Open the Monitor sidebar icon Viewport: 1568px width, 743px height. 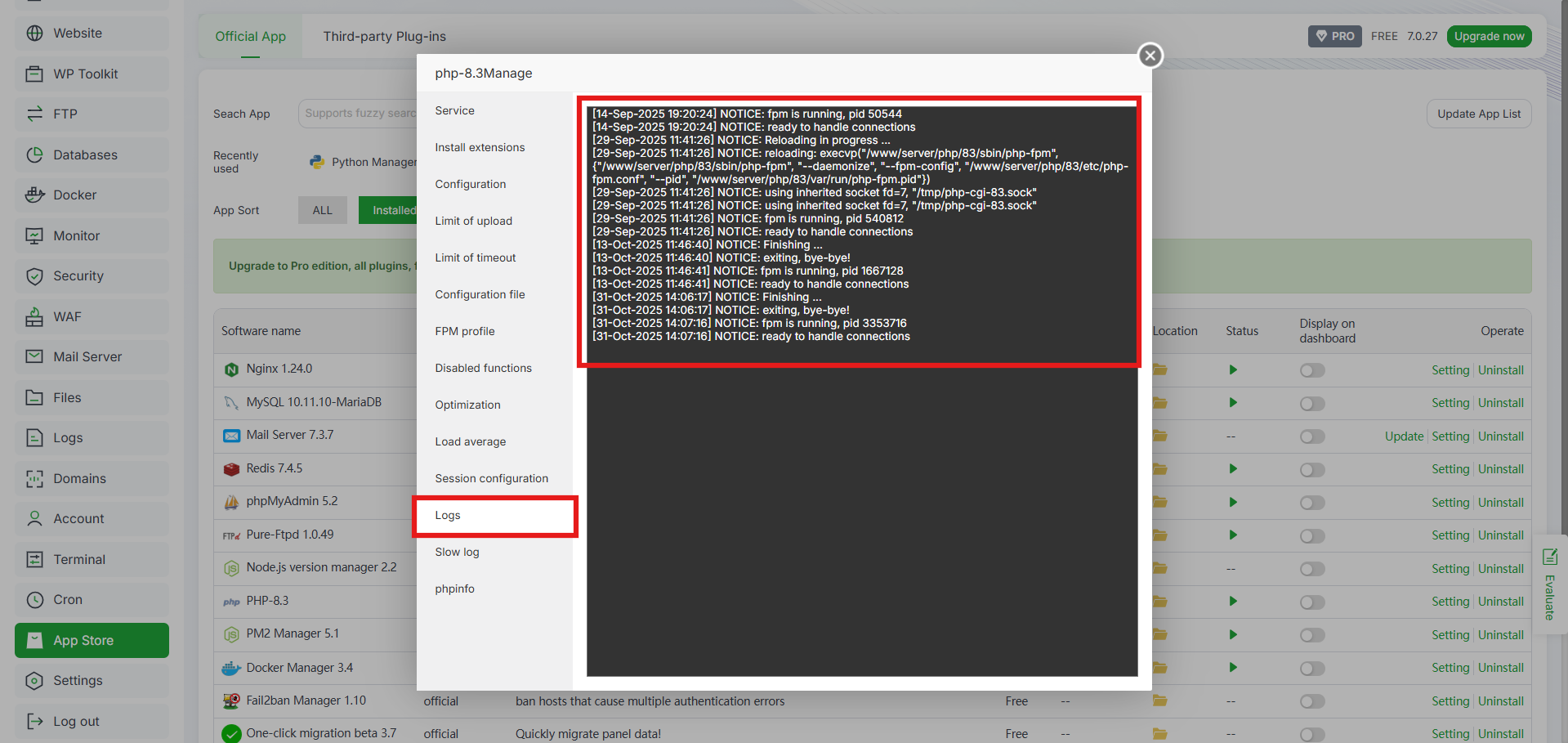34,235
